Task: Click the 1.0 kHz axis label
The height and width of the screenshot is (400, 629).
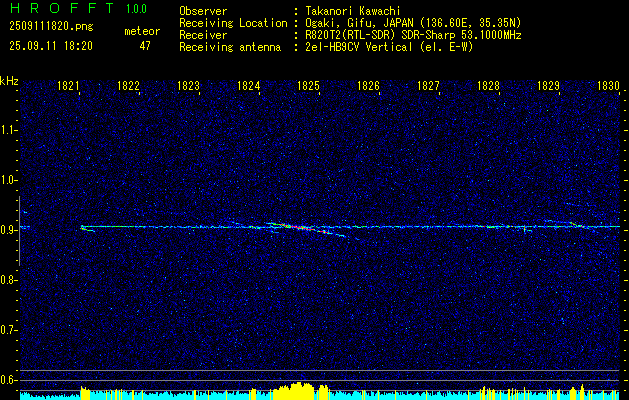Action: pyautogui.click(x=9, y=180)
